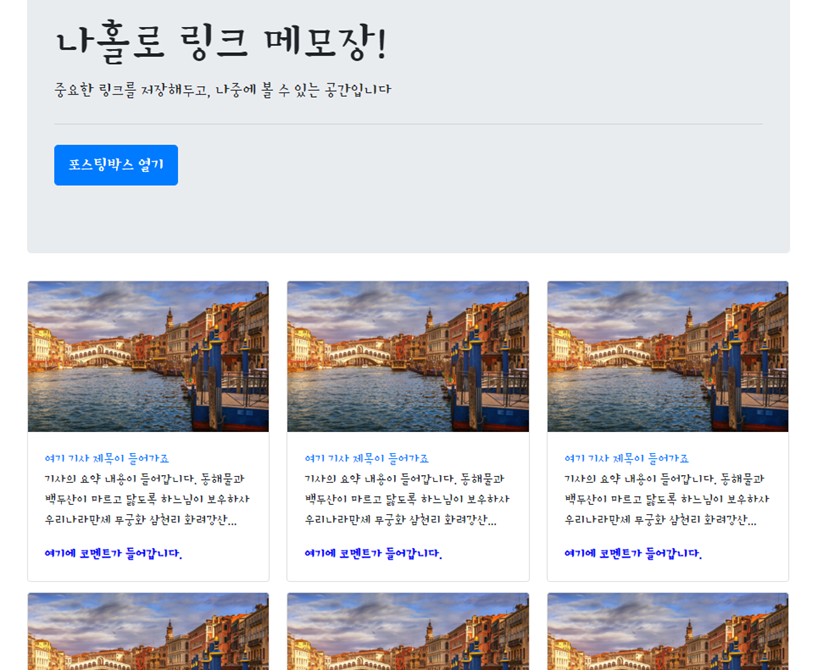Click the summary text in middle card
Screen dimensions: 818x670
point(407,499)
